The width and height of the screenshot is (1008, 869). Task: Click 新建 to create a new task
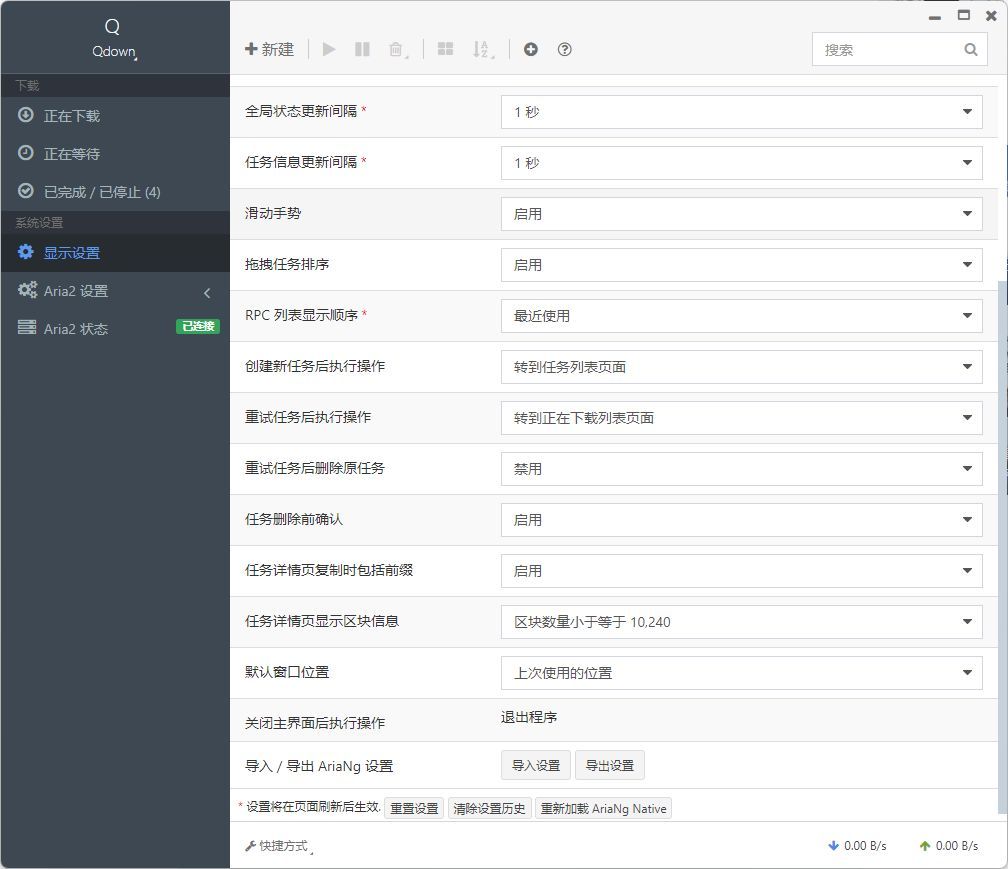pos(269,48)
